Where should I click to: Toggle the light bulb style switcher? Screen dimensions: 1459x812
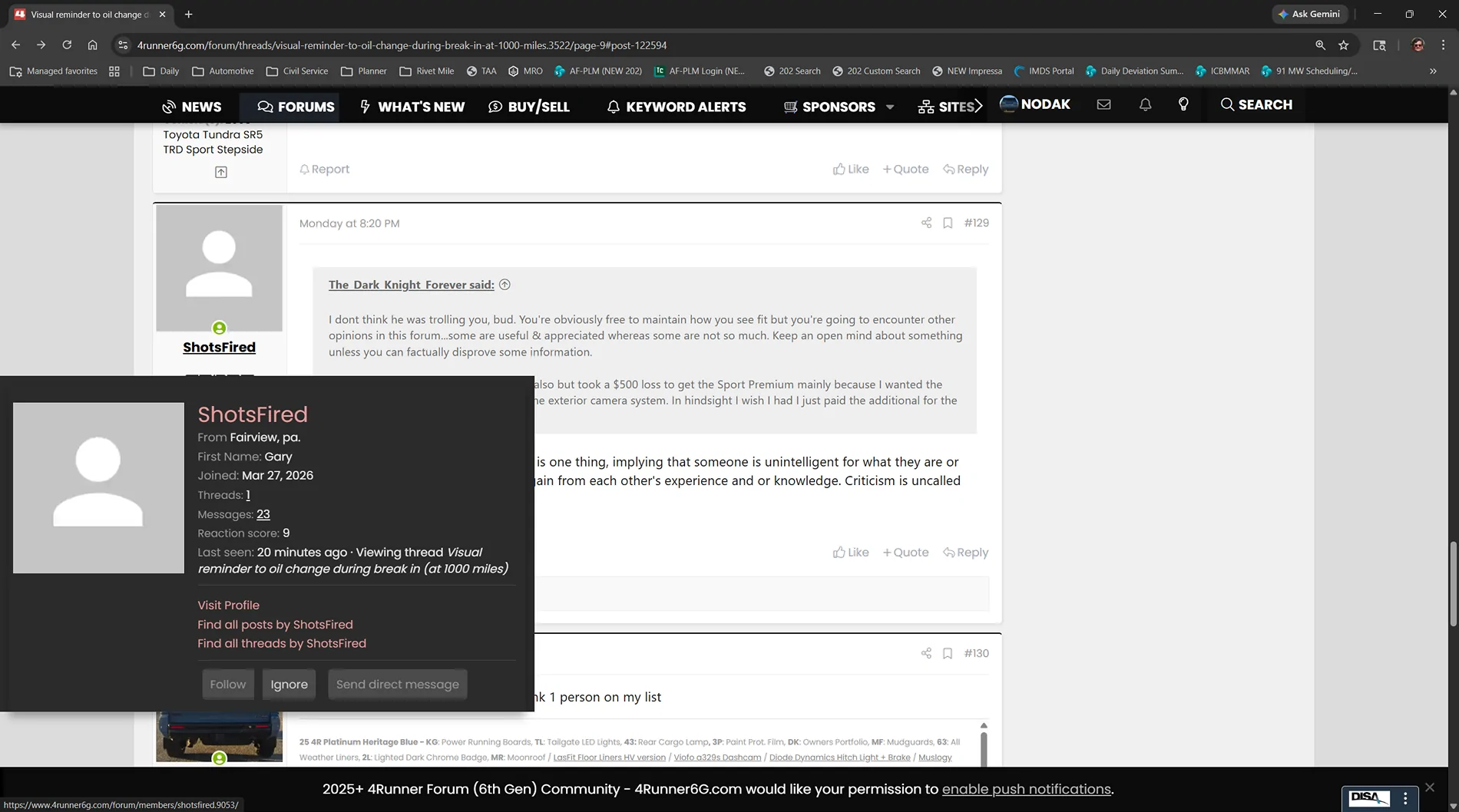[x=1183, y=104]
